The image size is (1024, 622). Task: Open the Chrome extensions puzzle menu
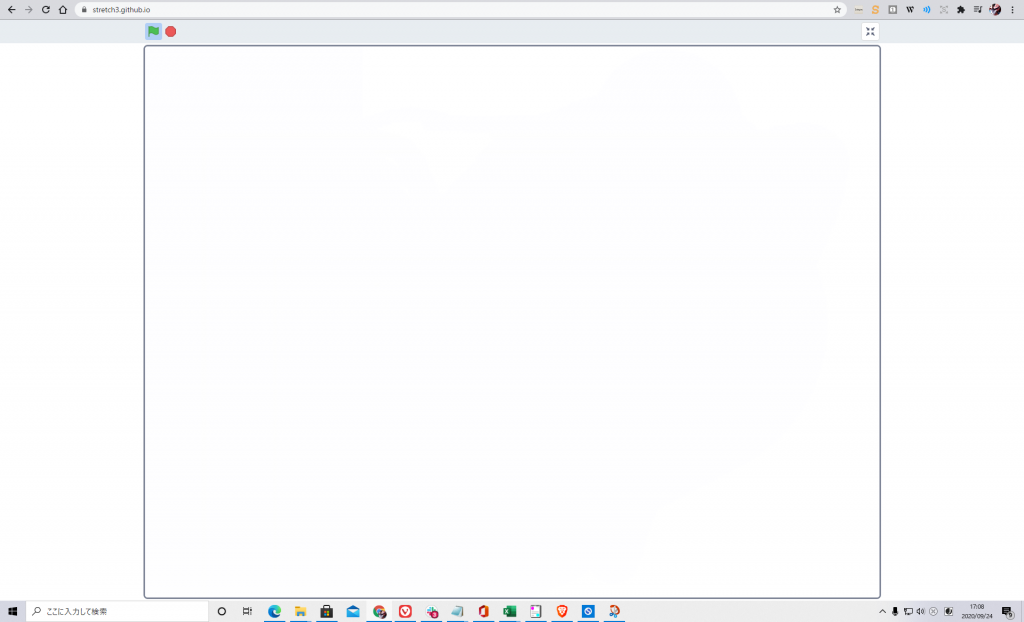[961, 9]
